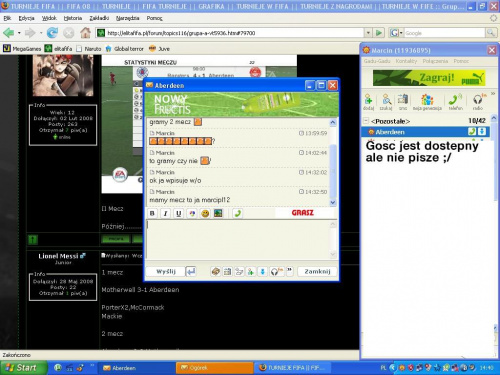Open the Zakładki menu
The image size is (500, 375).
click(x=99, y=18)
